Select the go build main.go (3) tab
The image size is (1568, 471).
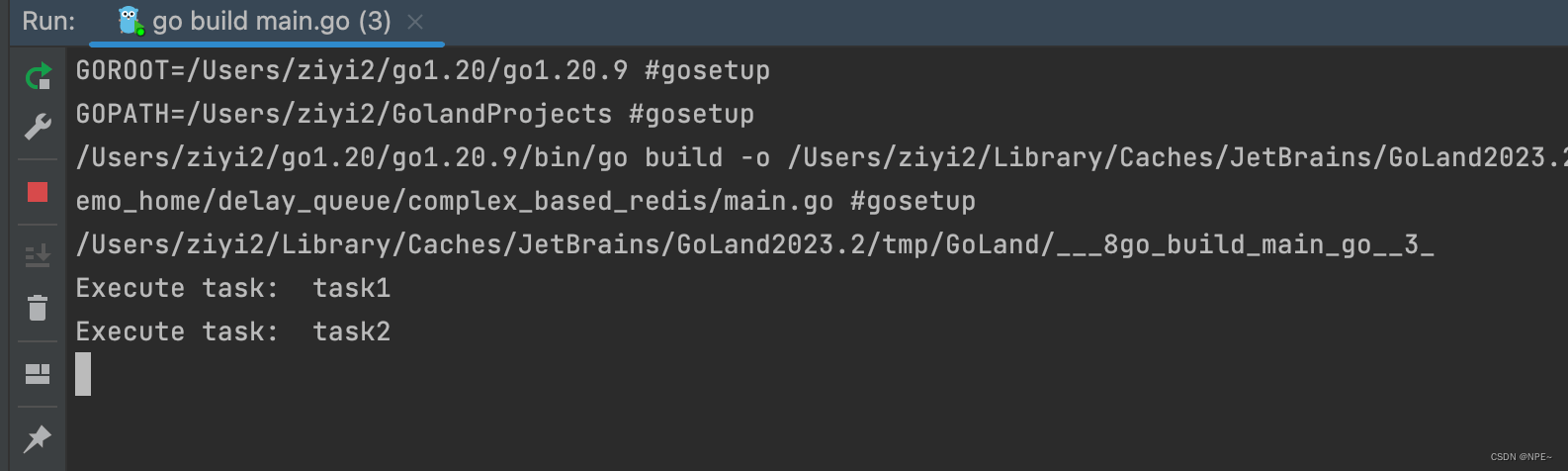tap(267, 22)
